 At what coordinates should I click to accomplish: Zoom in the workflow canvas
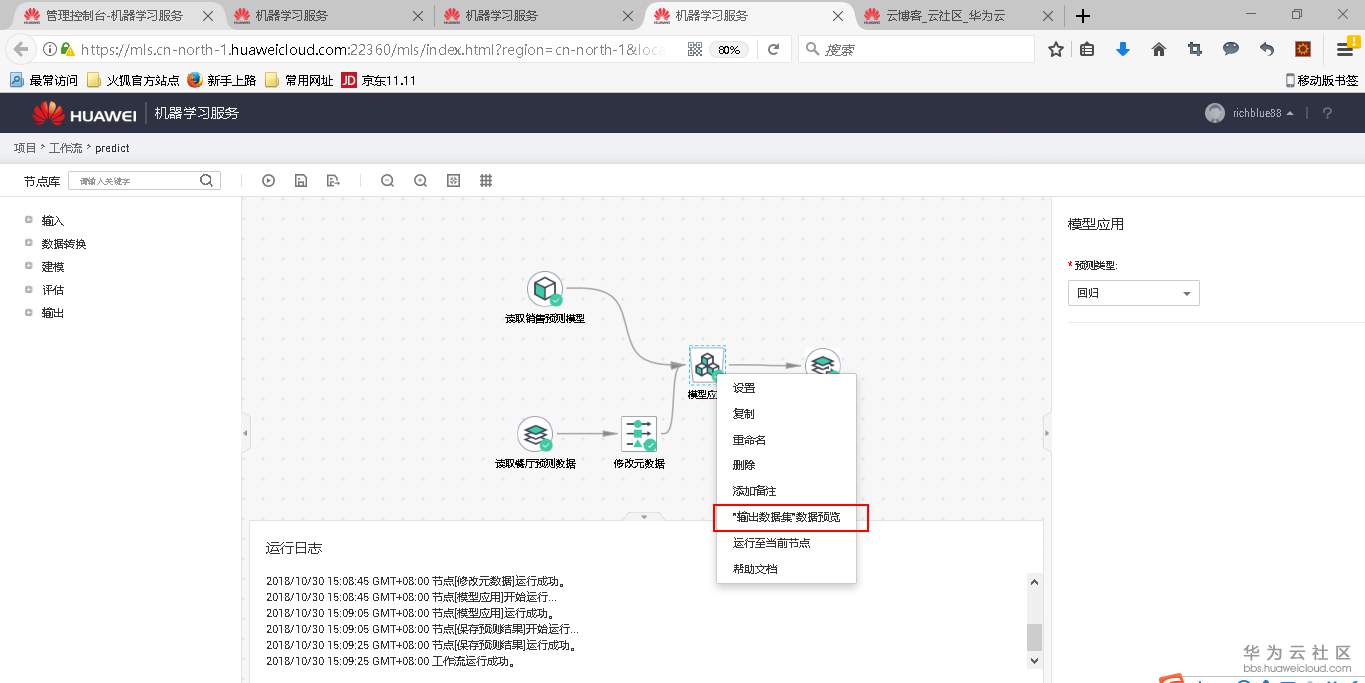pos(420,181)
